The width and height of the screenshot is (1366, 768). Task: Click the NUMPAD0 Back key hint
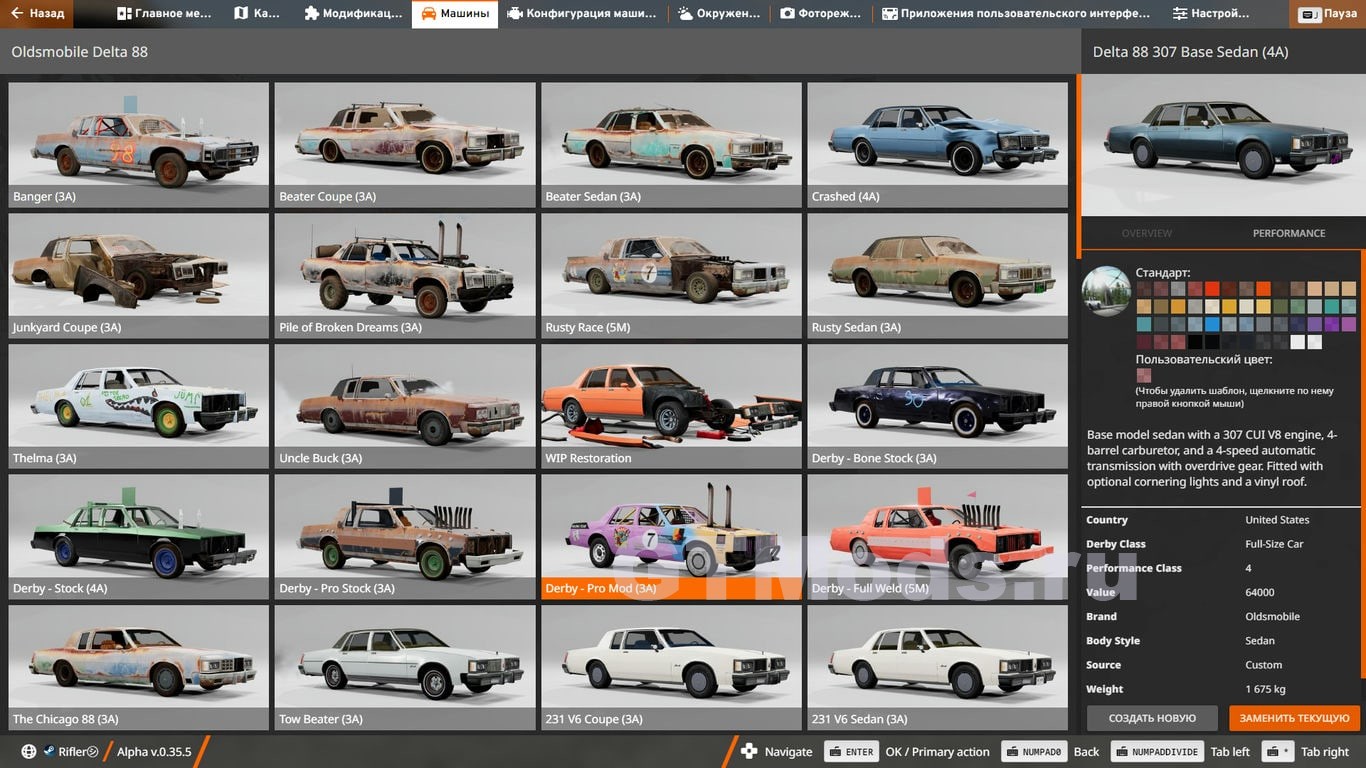click(x=1034, y=752)
